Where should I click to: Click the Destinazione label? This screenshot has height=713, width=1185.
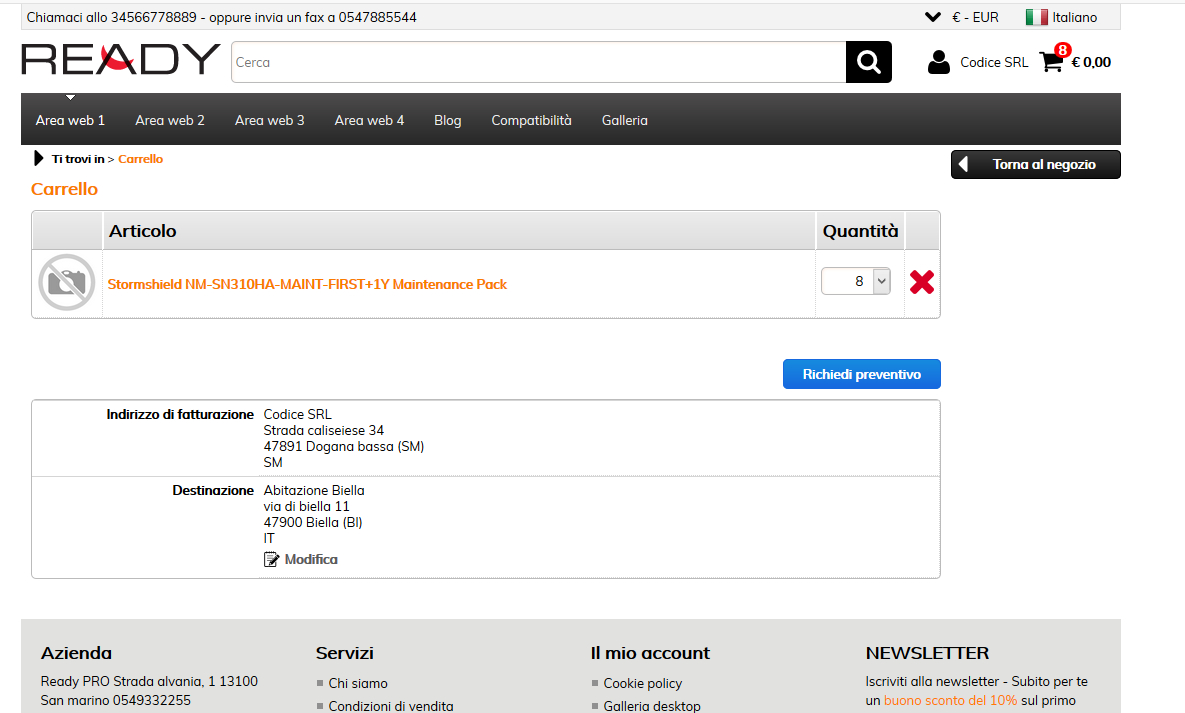point(213,491)
